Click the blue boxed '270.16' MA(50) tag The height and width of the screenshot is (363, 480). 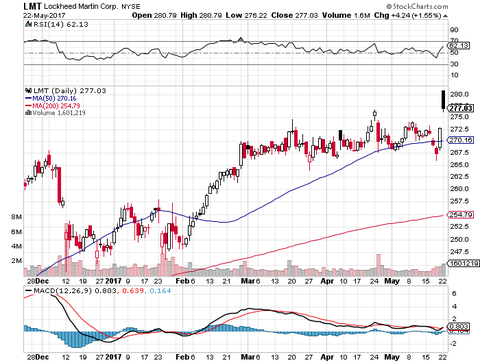[x=461, y=140]
